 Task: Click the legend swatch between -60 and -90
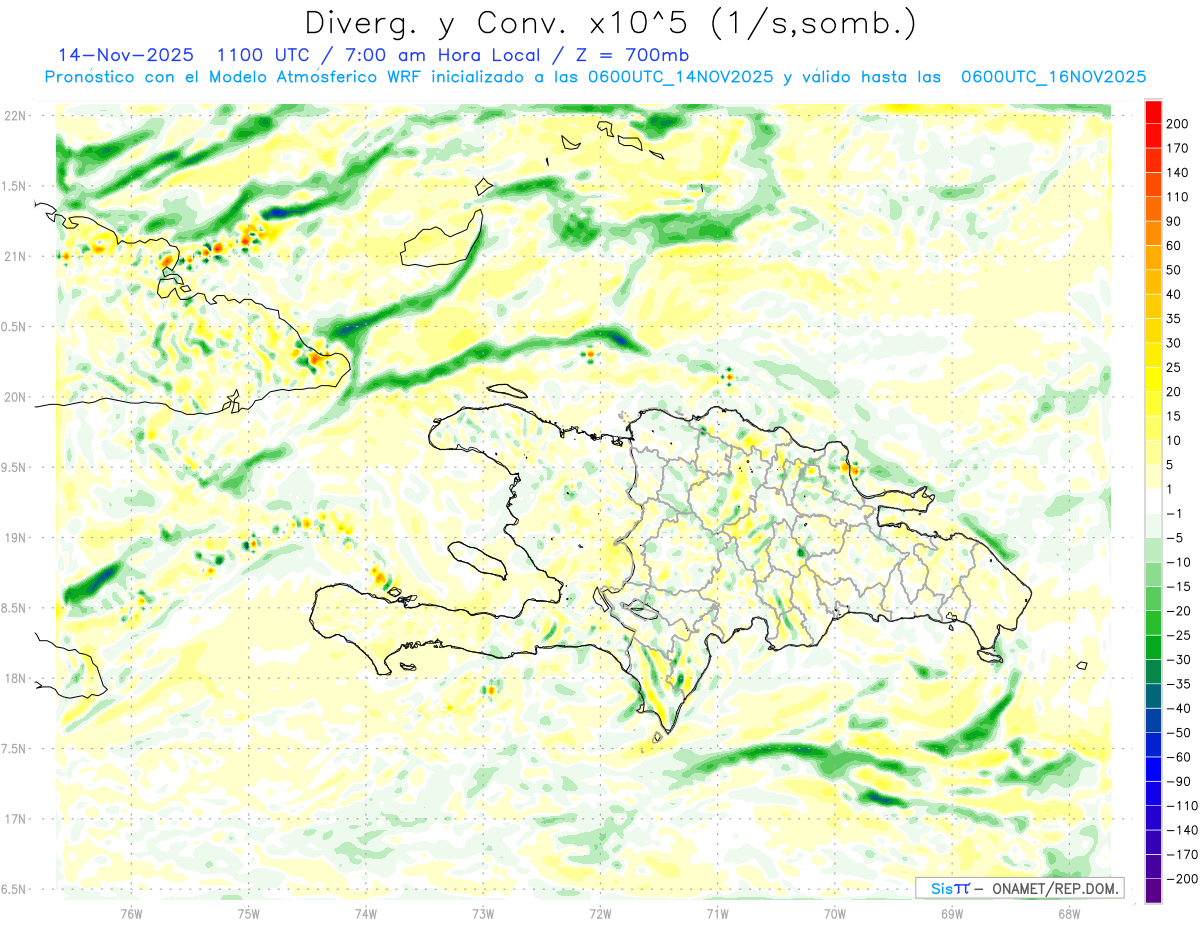1153,769
